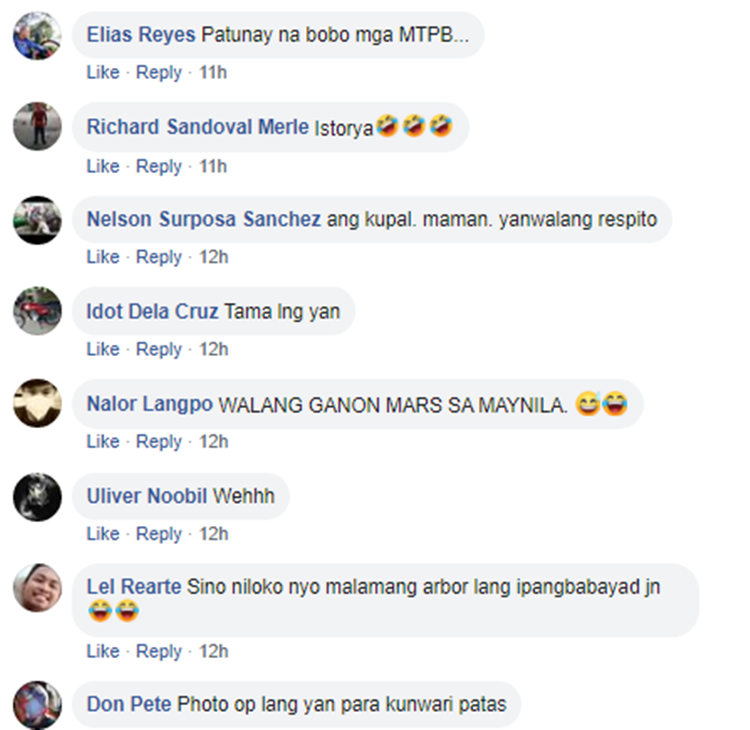Open Nalor Langpo's profile picture
The image size is (750, 730).
click(37, 403)
